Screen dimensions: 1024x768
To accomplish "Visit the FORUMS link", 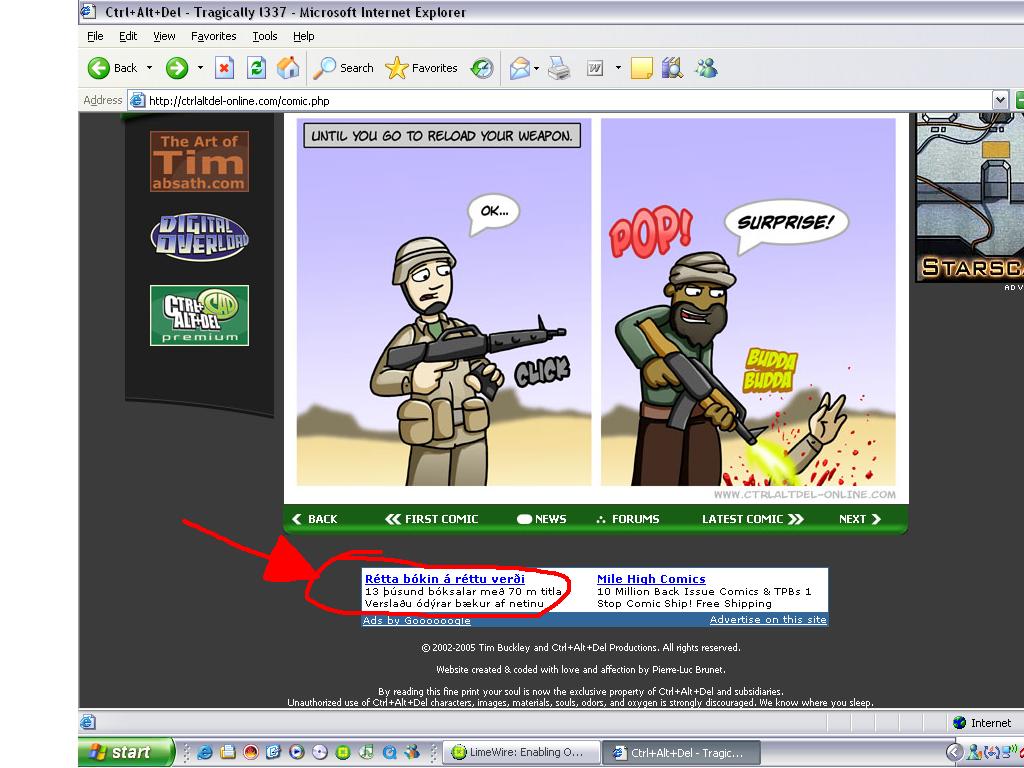I will coord(628,519).
